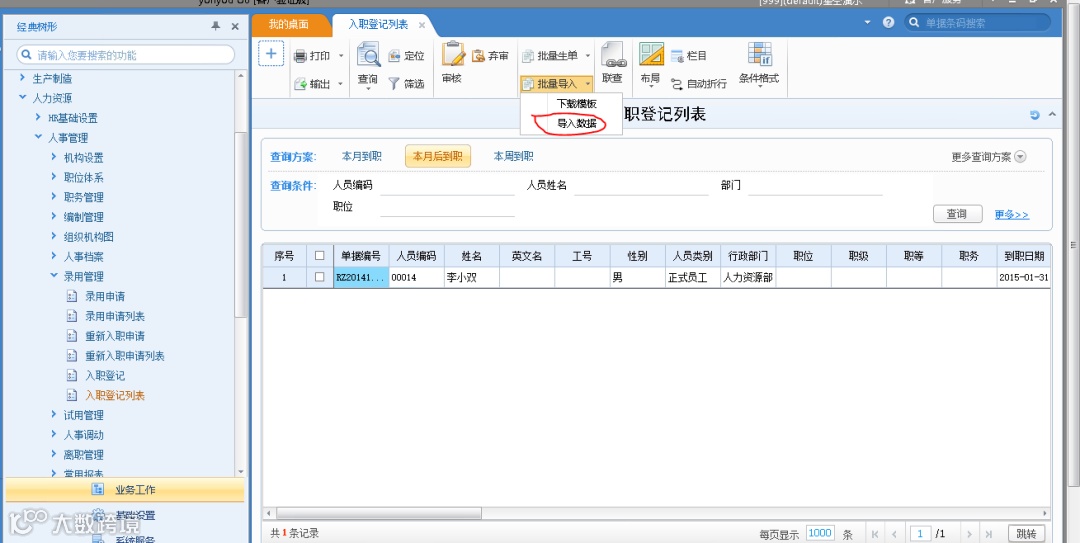The image size is (1080, 543).
Task: Select the 本月后到职 query scheme
Action: [437, 156]
